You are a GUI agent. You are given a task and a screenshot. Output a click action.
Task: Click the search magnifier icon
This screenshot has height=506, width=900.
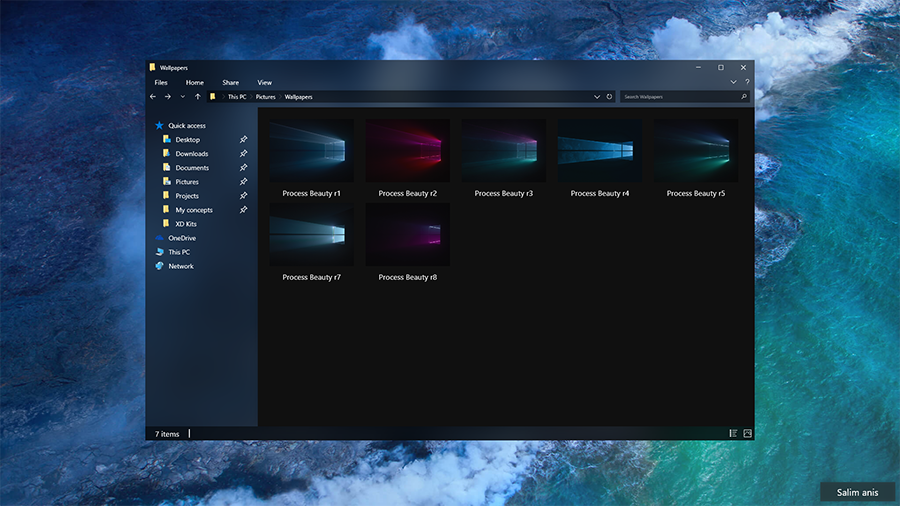point(743,97)
